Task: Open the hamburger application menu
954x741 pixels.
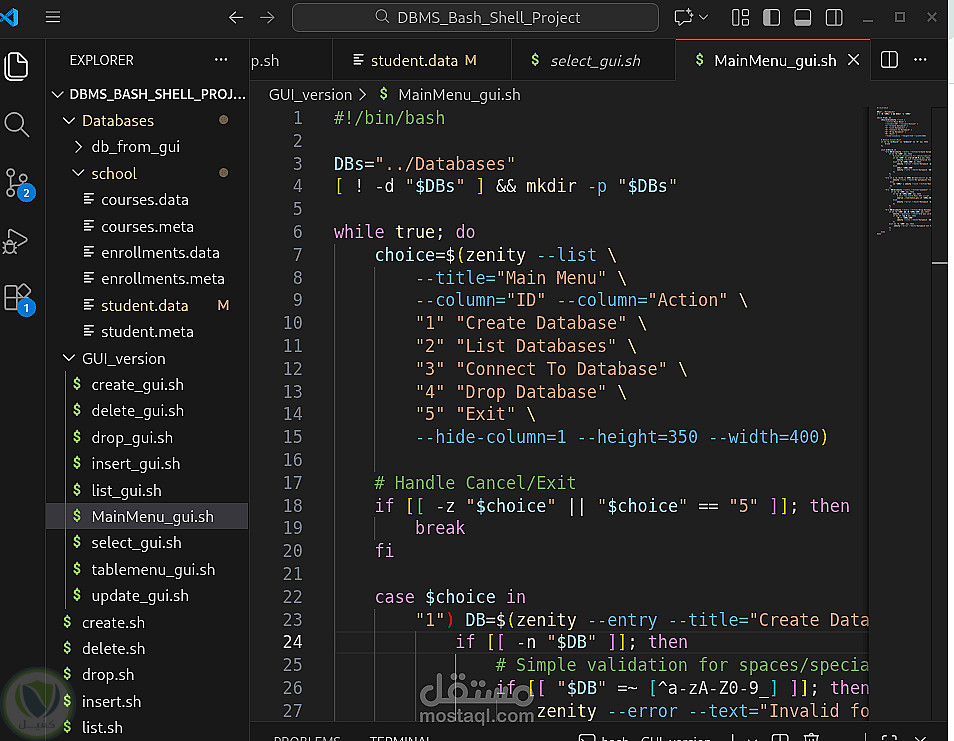Action: pyautogui.click(x=53, y=17)
